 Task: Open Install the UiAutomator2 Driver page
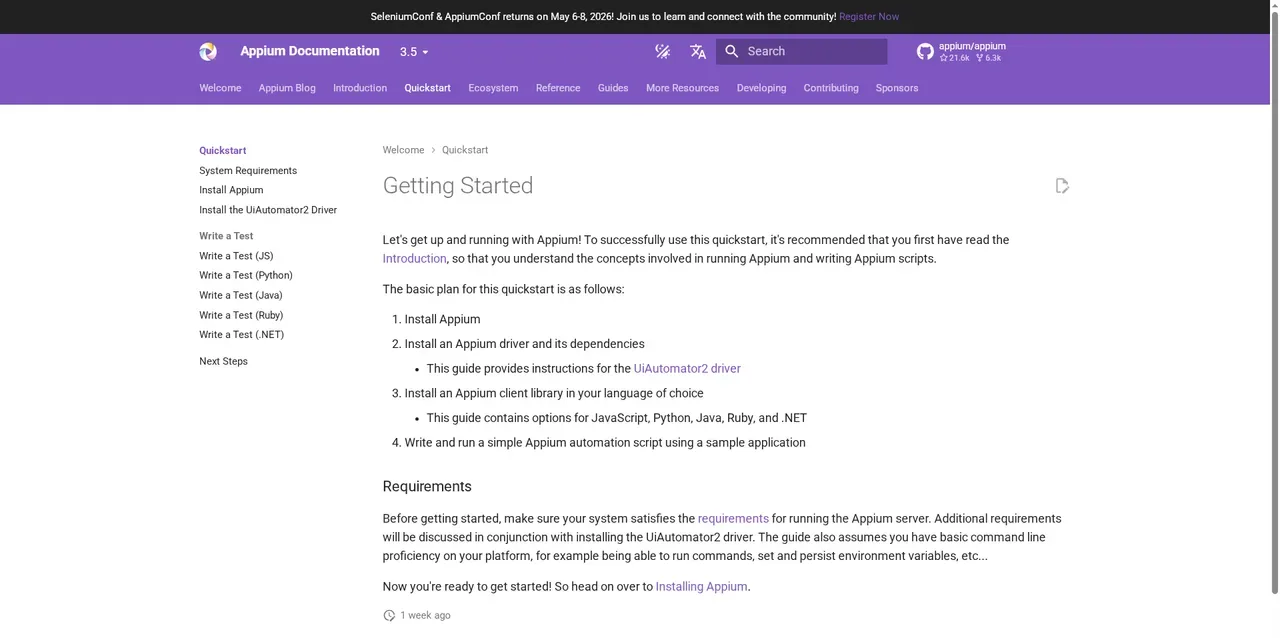click(268, 210)
